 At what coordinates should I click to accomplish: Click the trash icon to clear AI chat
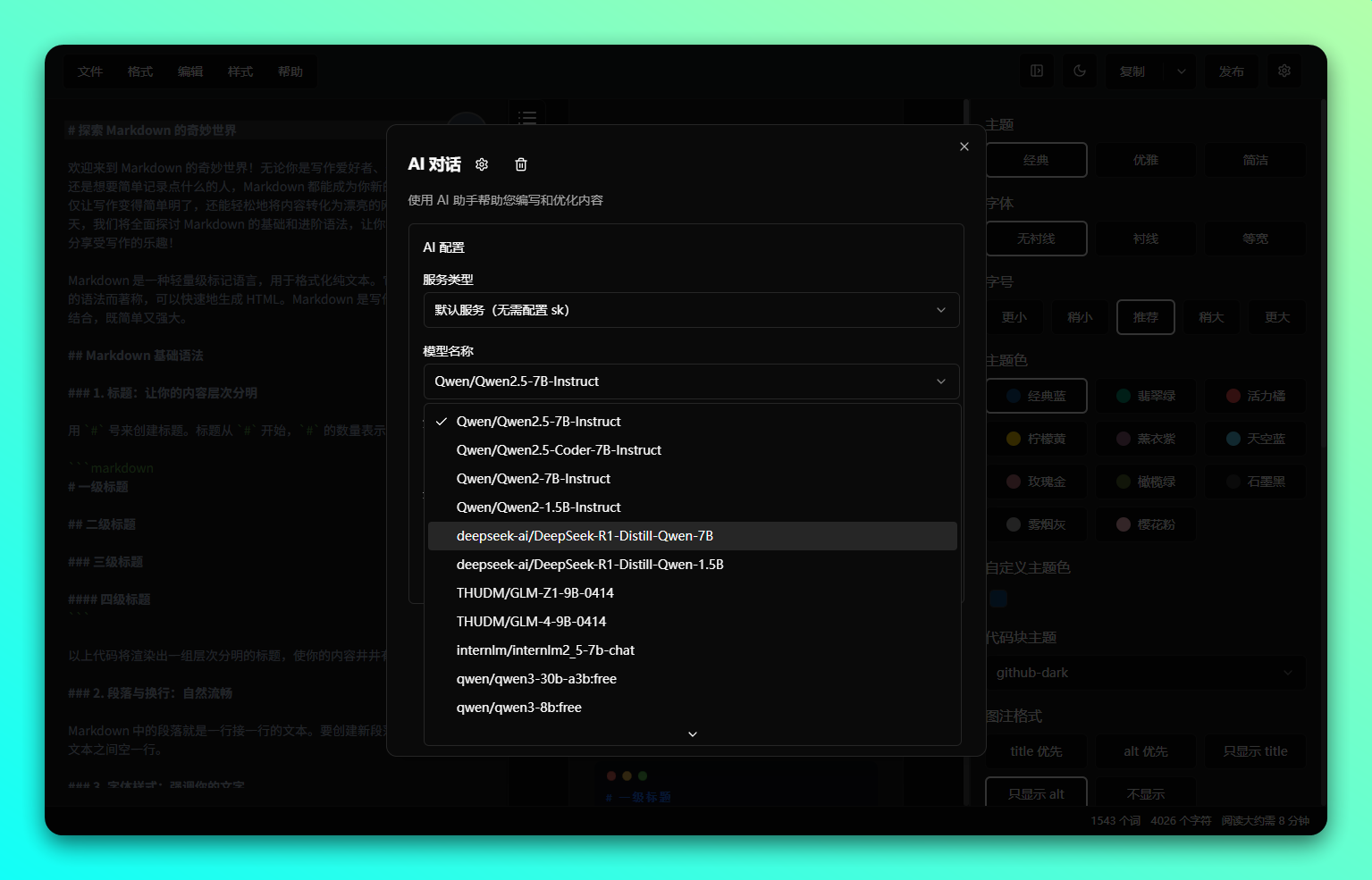pos(521,164)
